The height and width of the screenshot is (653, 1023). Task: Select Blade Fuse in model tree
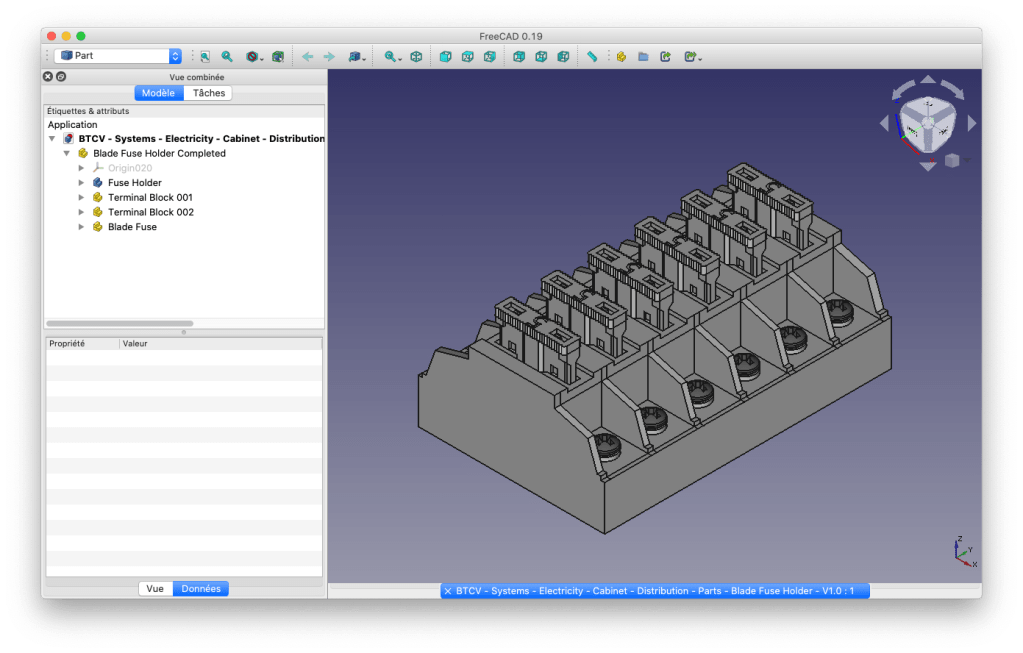click(132, 227)
